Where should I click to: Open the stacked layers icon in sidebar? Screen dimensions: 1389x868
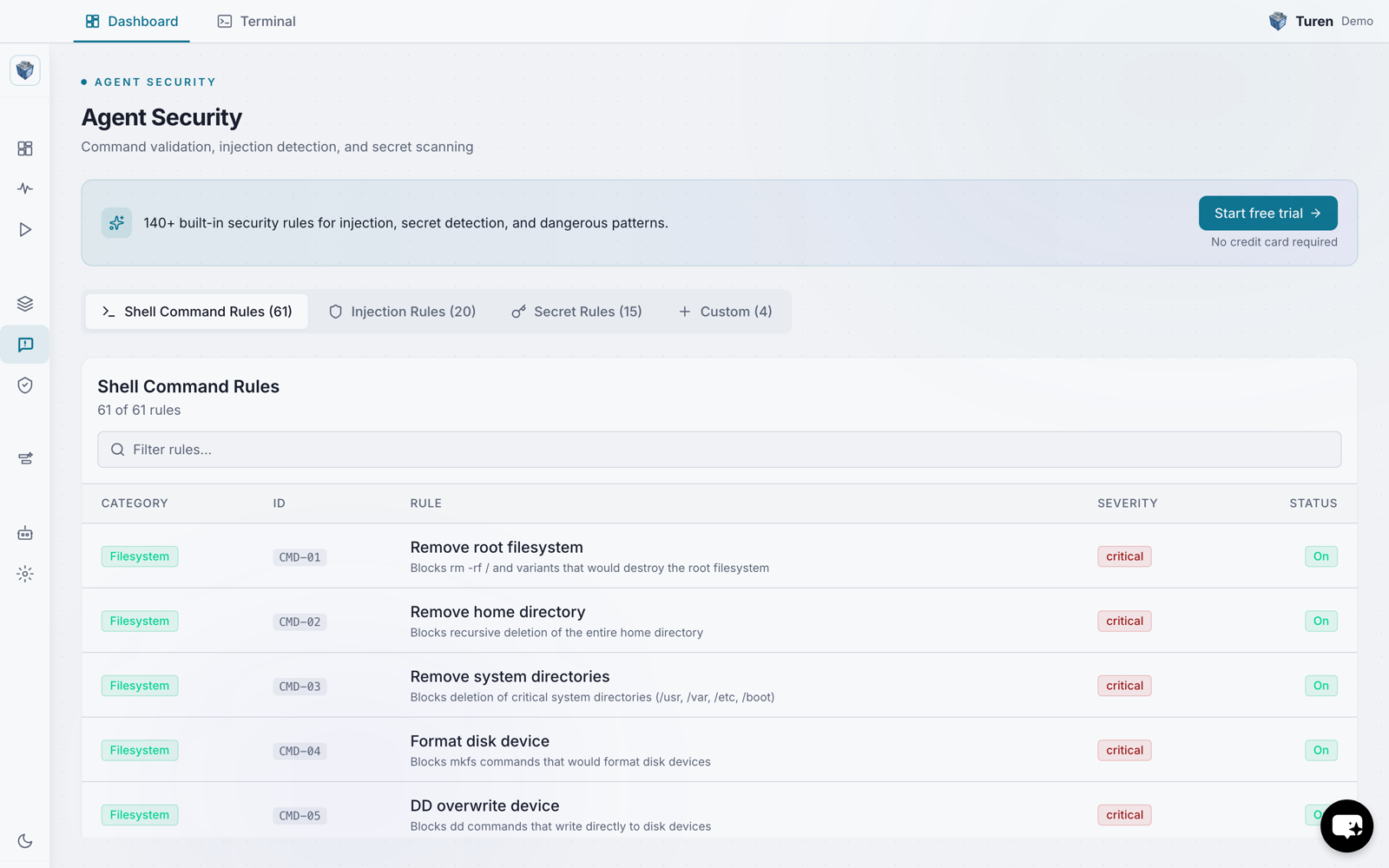click(x=25, y=304)
